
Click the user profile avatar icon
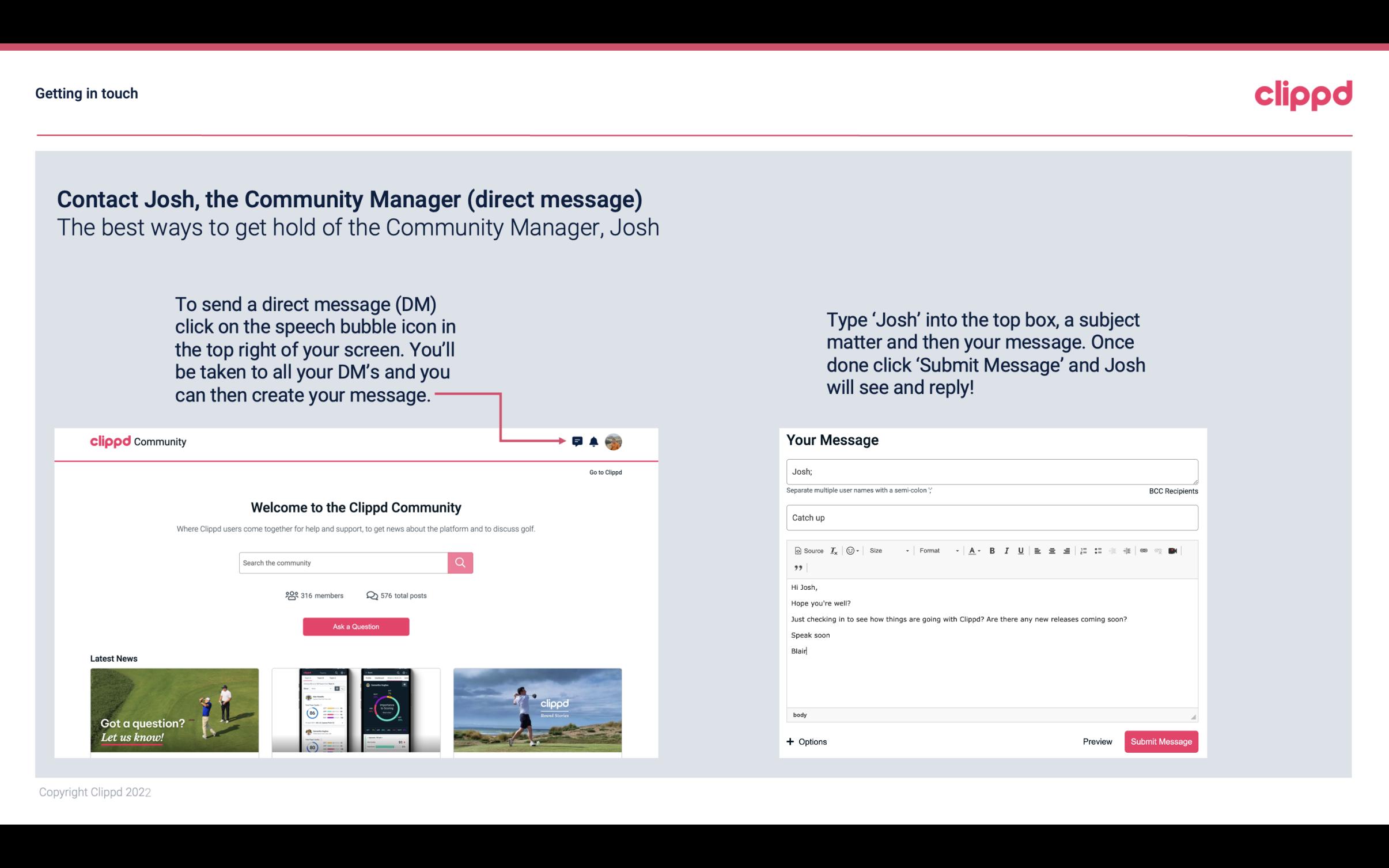[x=614, y=441]
